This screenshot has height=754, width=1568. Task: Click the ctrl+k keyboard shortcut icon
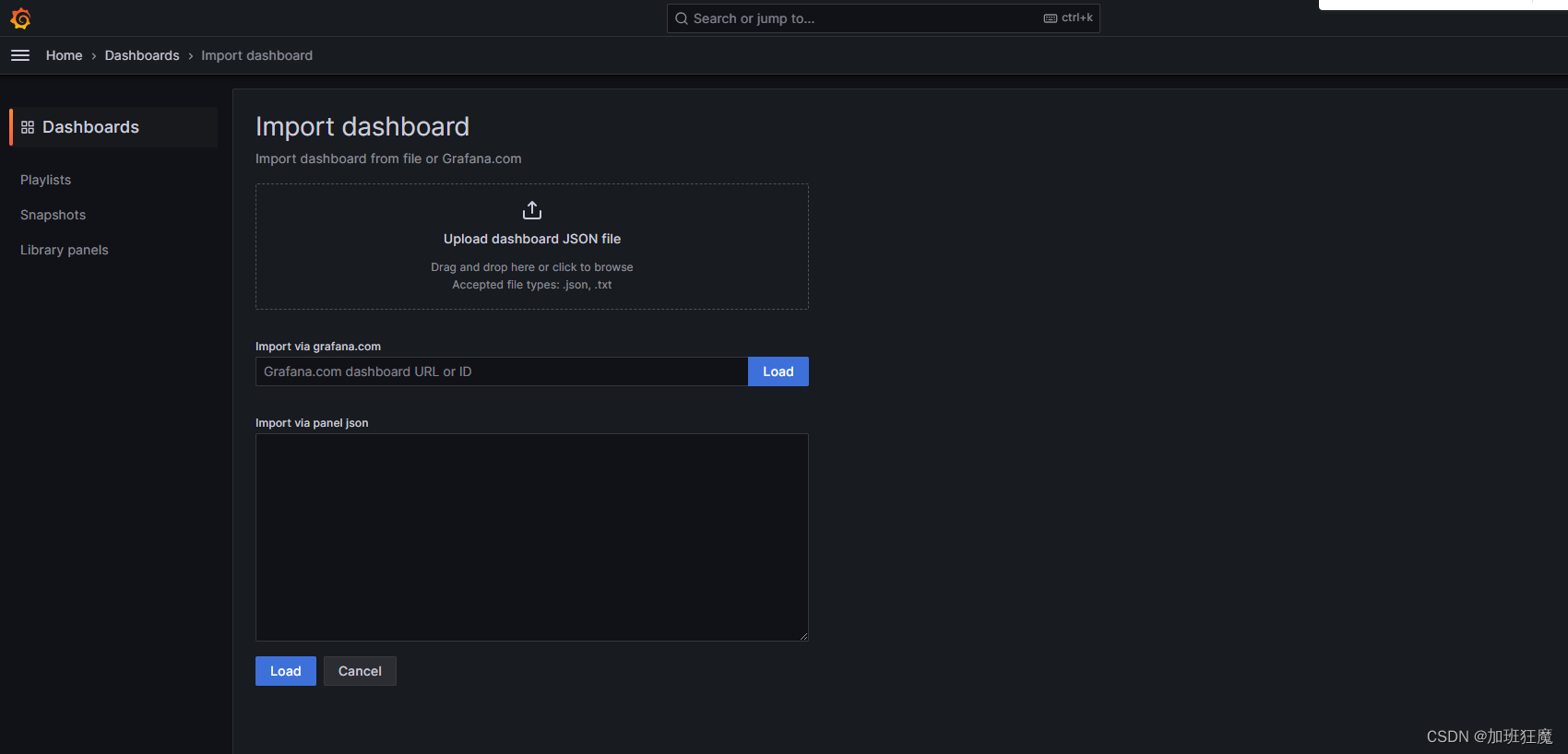tap(1051, 18)
